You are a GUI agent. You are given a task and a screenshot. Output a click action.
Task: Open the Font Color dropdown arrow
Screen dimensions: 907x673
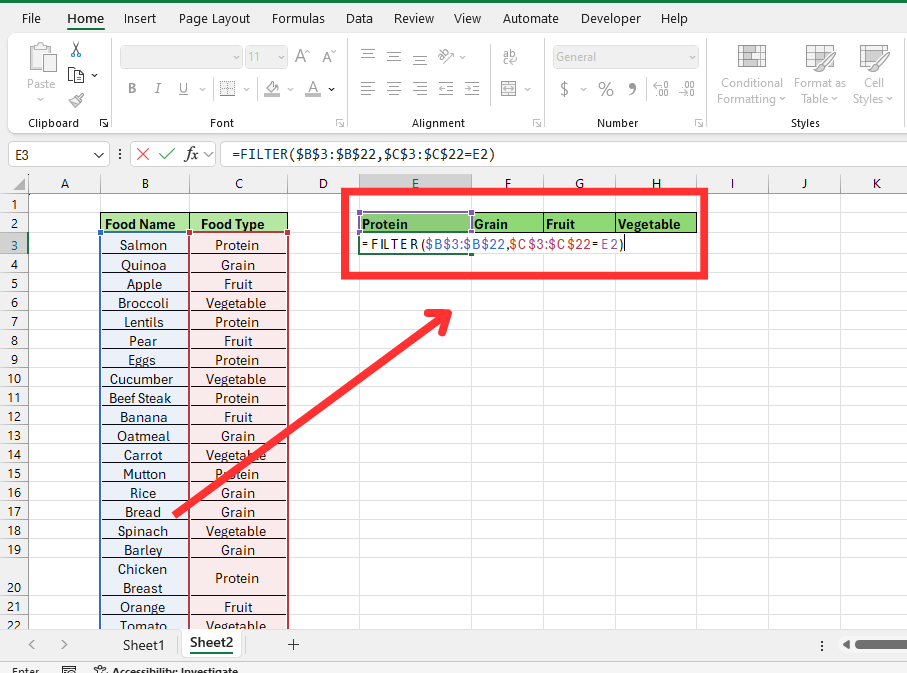coord(331,89)
